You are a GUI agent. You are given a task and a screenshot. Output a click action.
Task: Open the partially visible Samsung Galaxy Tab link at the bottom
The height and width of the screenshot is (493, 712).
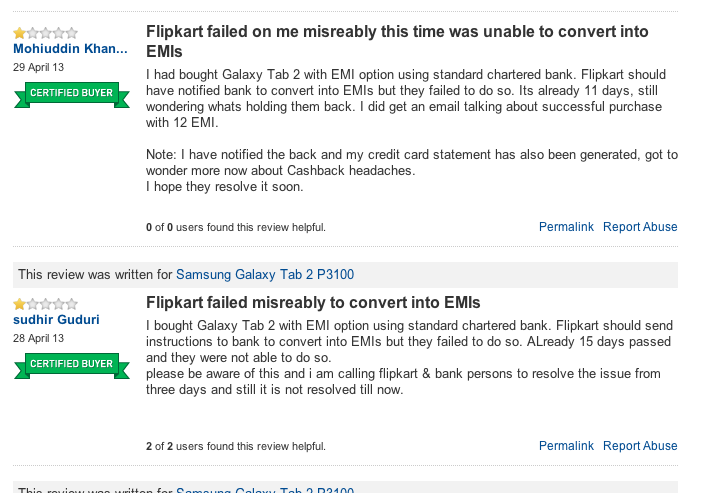tap(265, 489)
